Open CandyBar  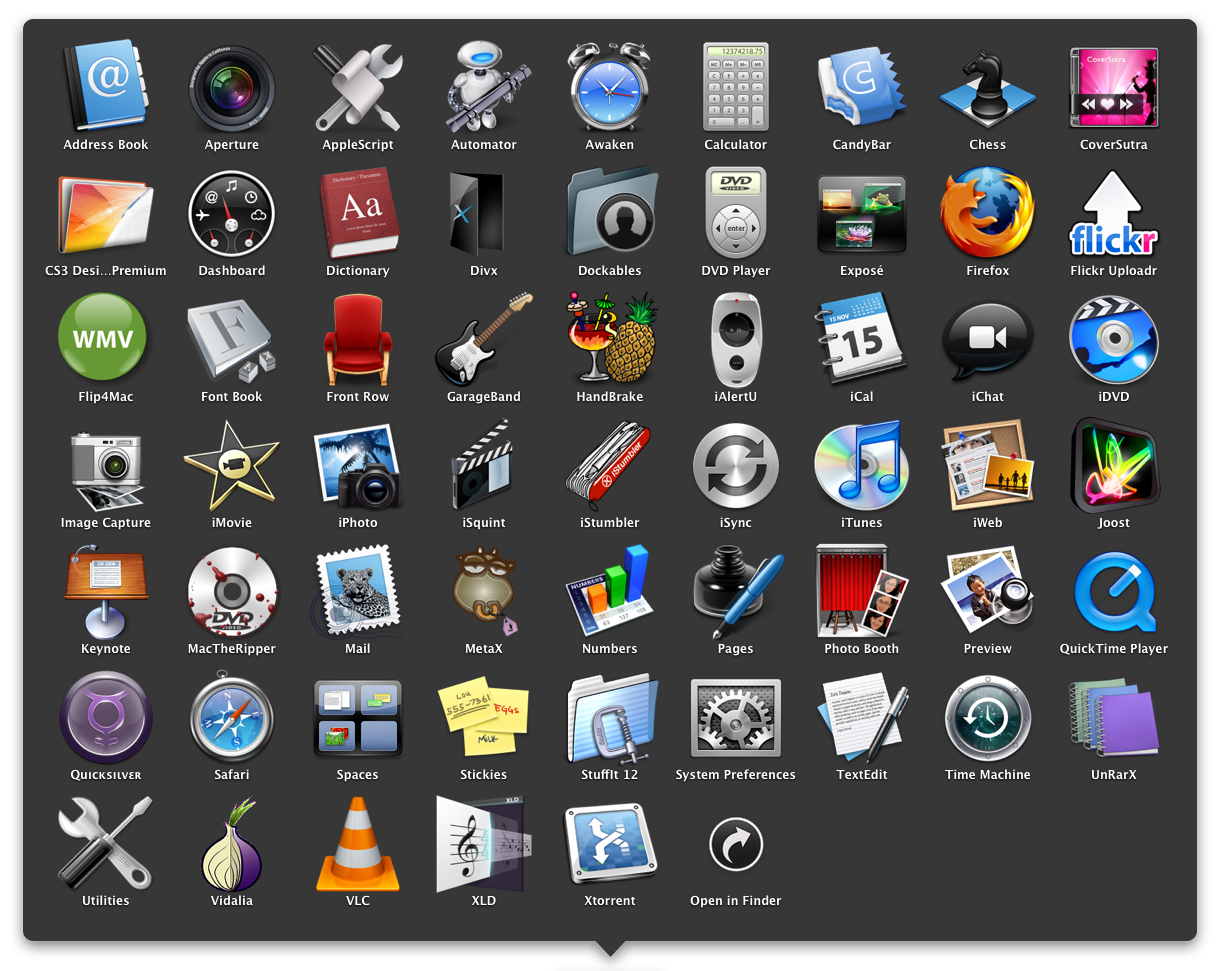(x=862, y=87)
